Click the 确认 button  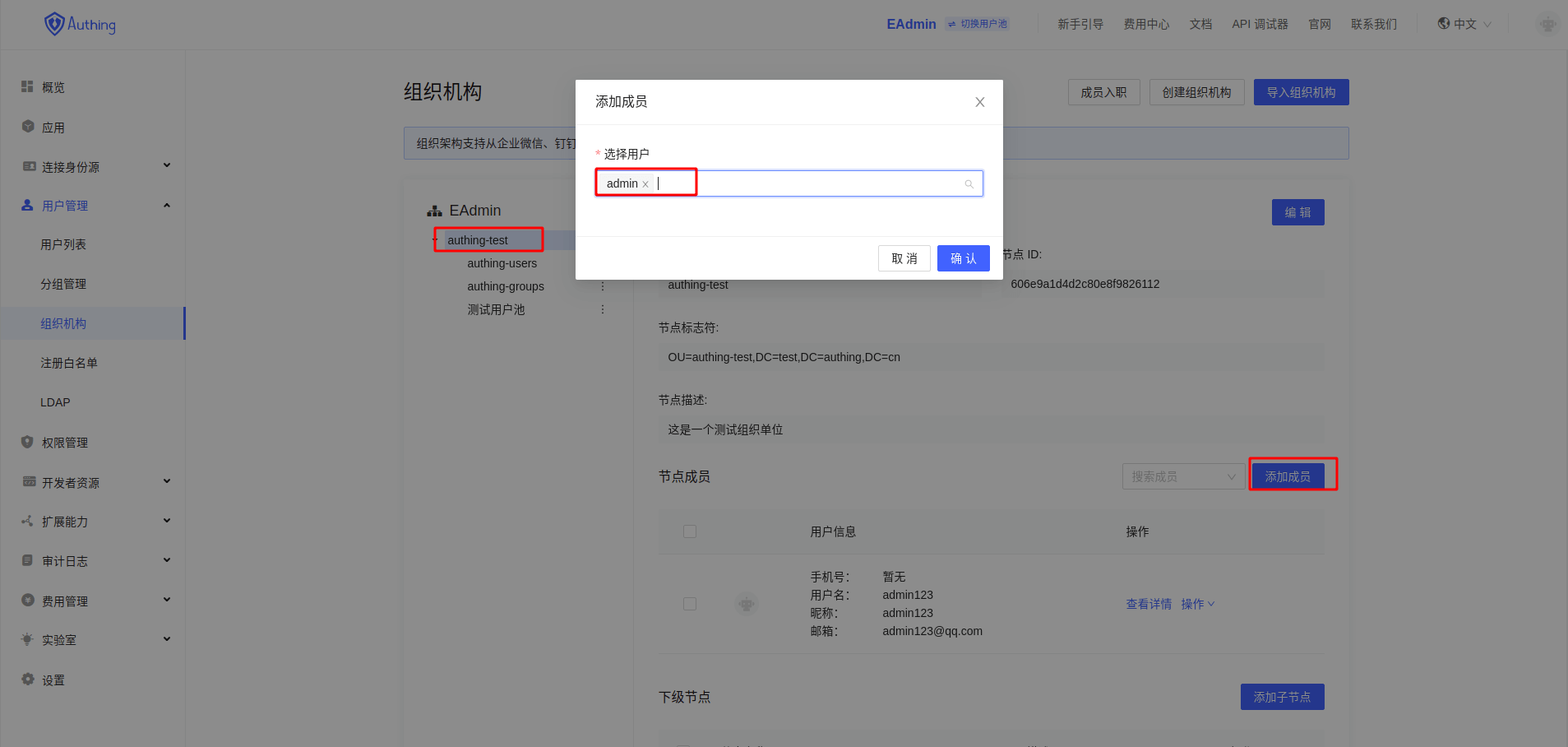pyautogui.click(x=963, y=258)
